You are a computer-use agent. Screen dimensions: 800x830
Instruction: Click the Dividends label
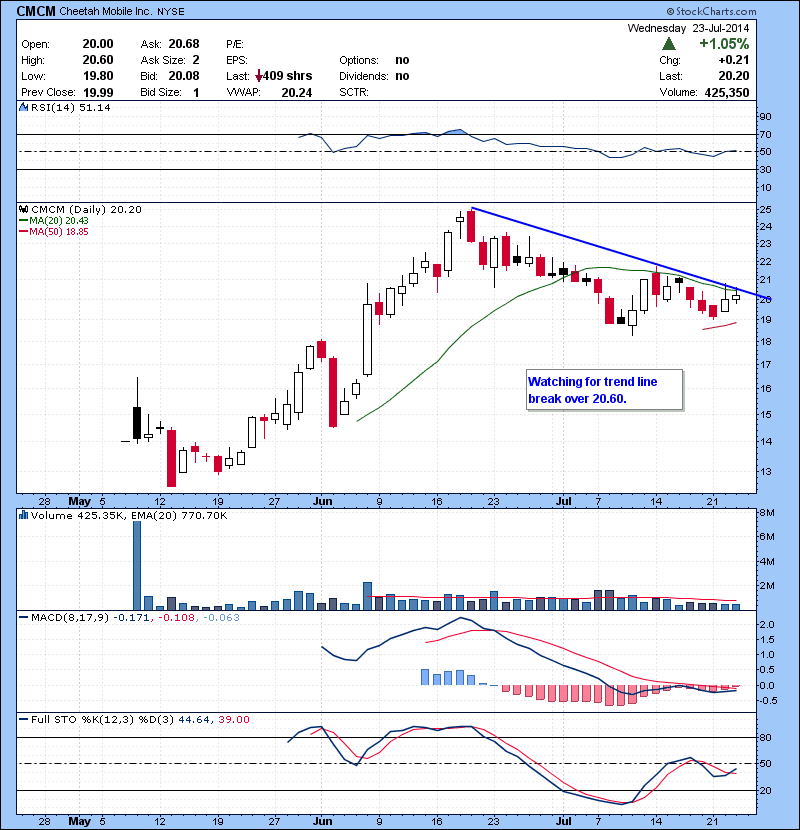(364, 76)
